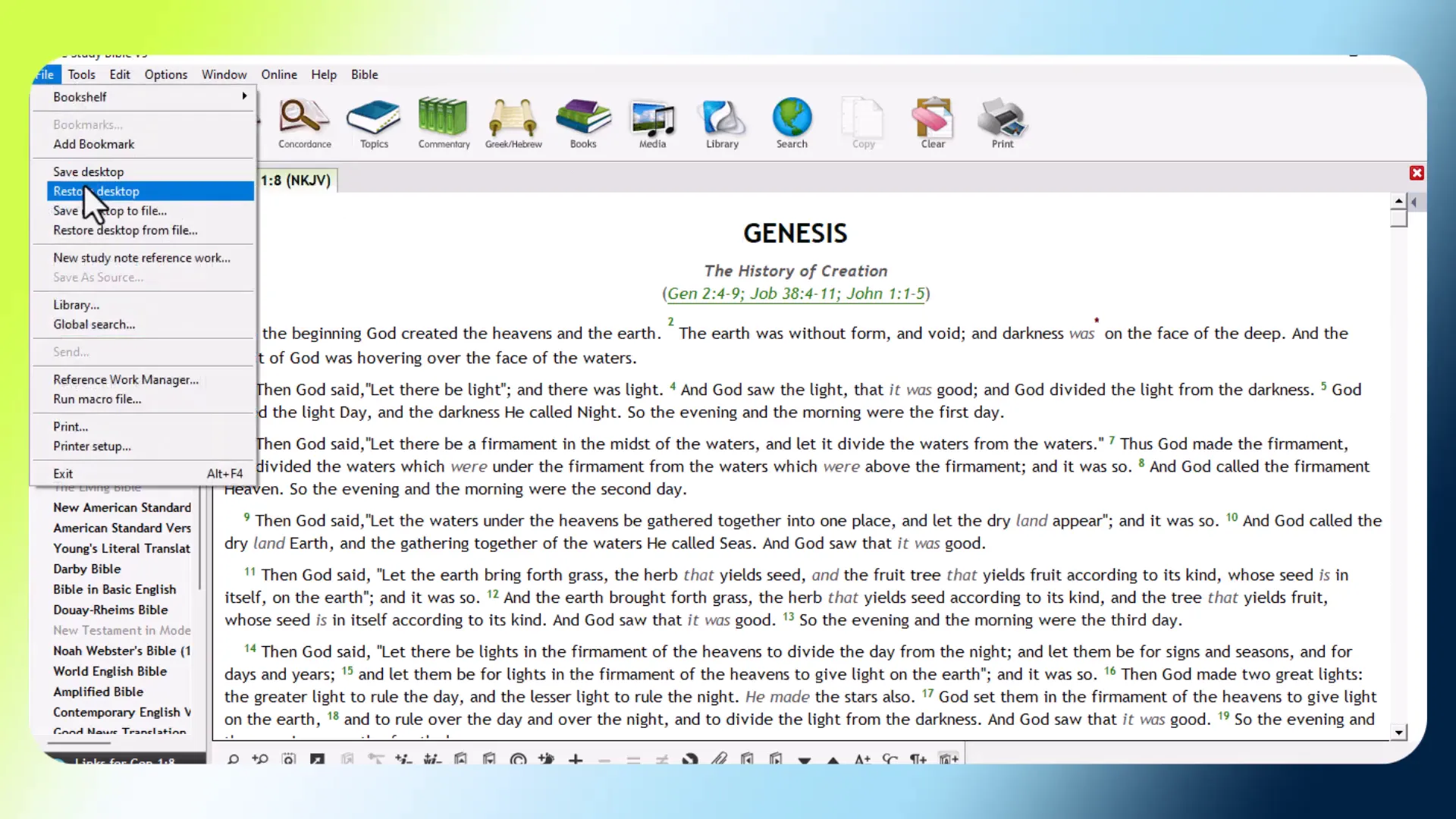Click the GENESIS heading
This screenshot has width=1456, height=819.
795,234
